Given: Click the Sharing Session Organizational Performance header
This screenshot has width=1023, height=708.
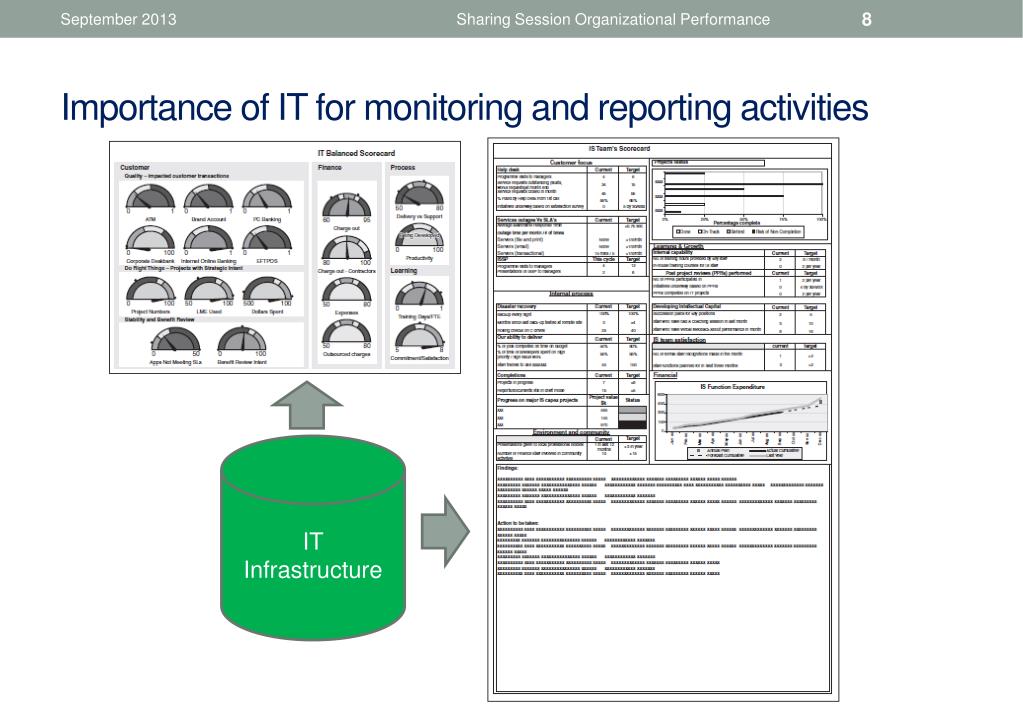Looking at the screenshot, I should (x=613, y=19).
